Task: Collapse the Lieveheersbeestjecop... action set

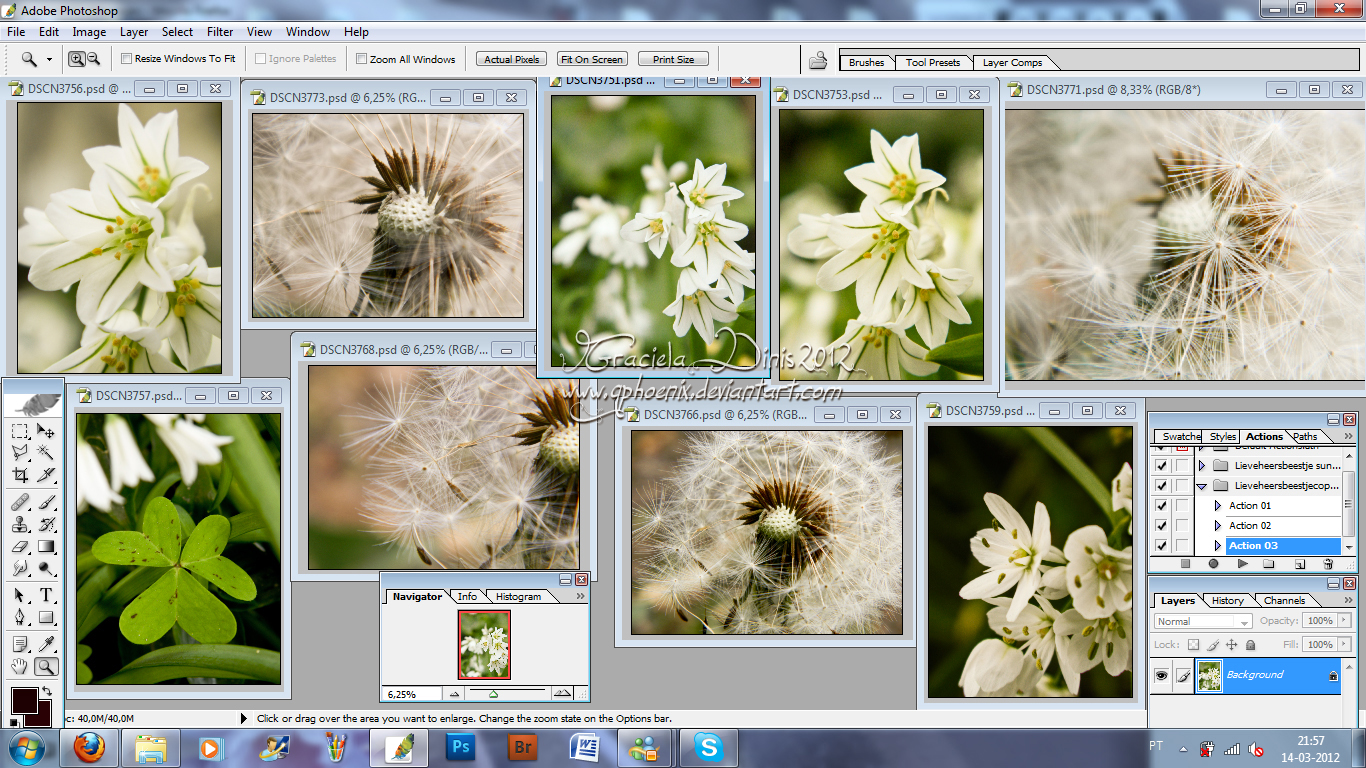Action: pyautogui.click(x=1201, y=486)
